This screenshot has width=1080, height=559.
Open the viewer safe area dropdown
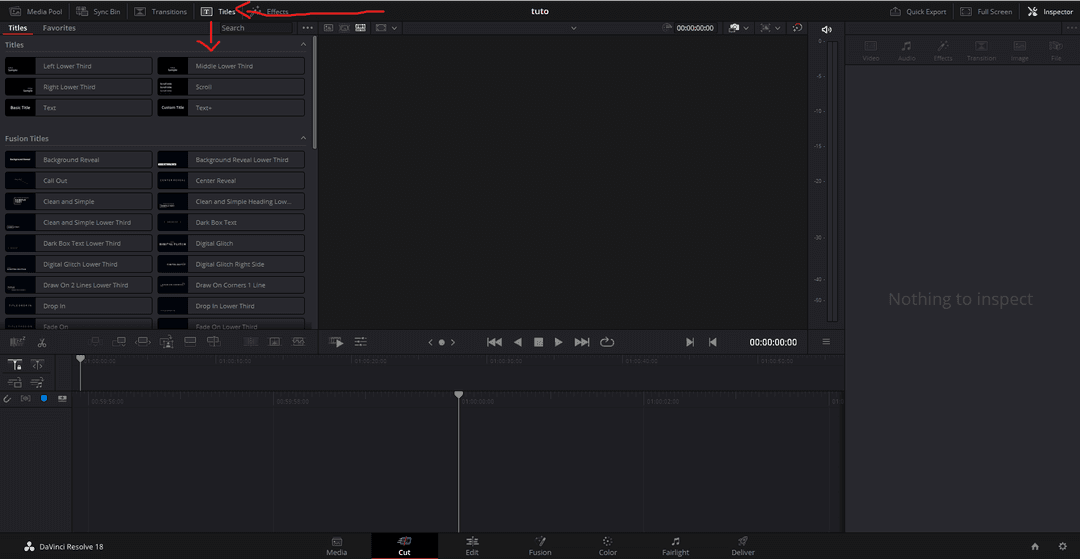point(386,28)
